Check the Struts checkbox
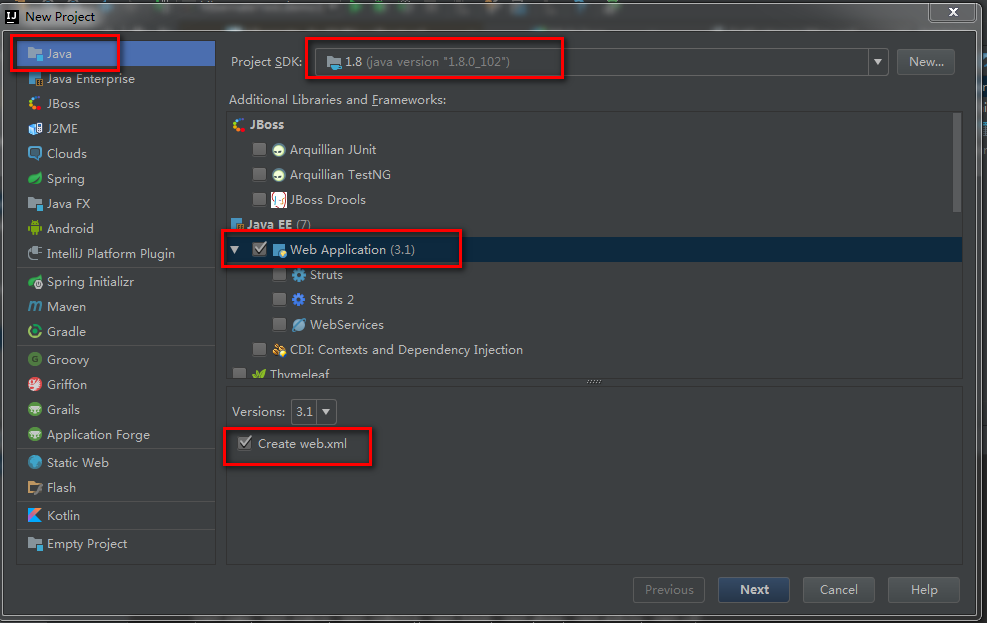987x623 pixels. click(279, 274)
